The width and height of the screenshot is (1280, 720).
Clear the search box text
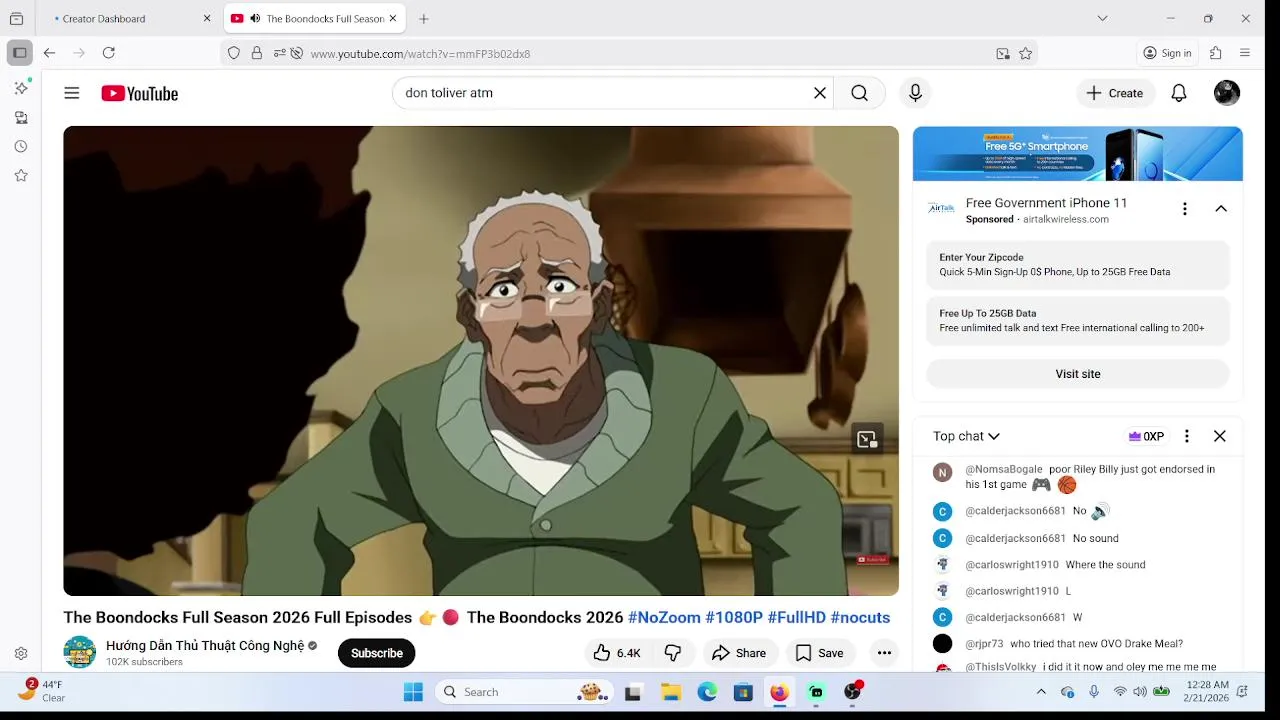pos(820,93)
